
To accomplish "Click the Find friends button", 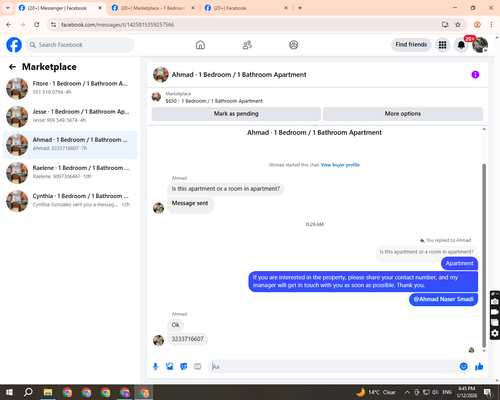I will 411,45.
